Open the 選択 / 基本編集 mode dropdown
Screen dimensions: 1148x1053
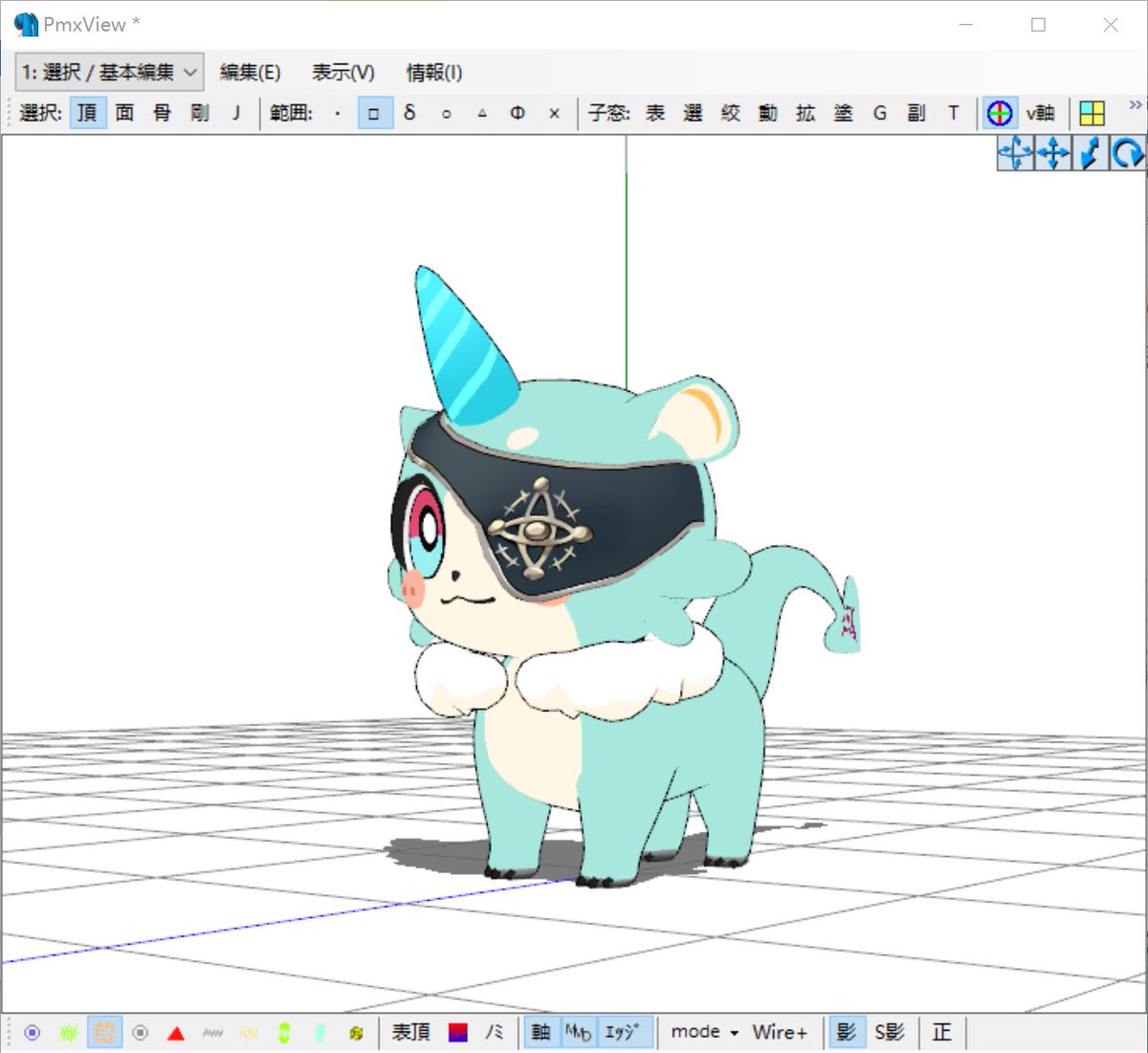[109, 73]
